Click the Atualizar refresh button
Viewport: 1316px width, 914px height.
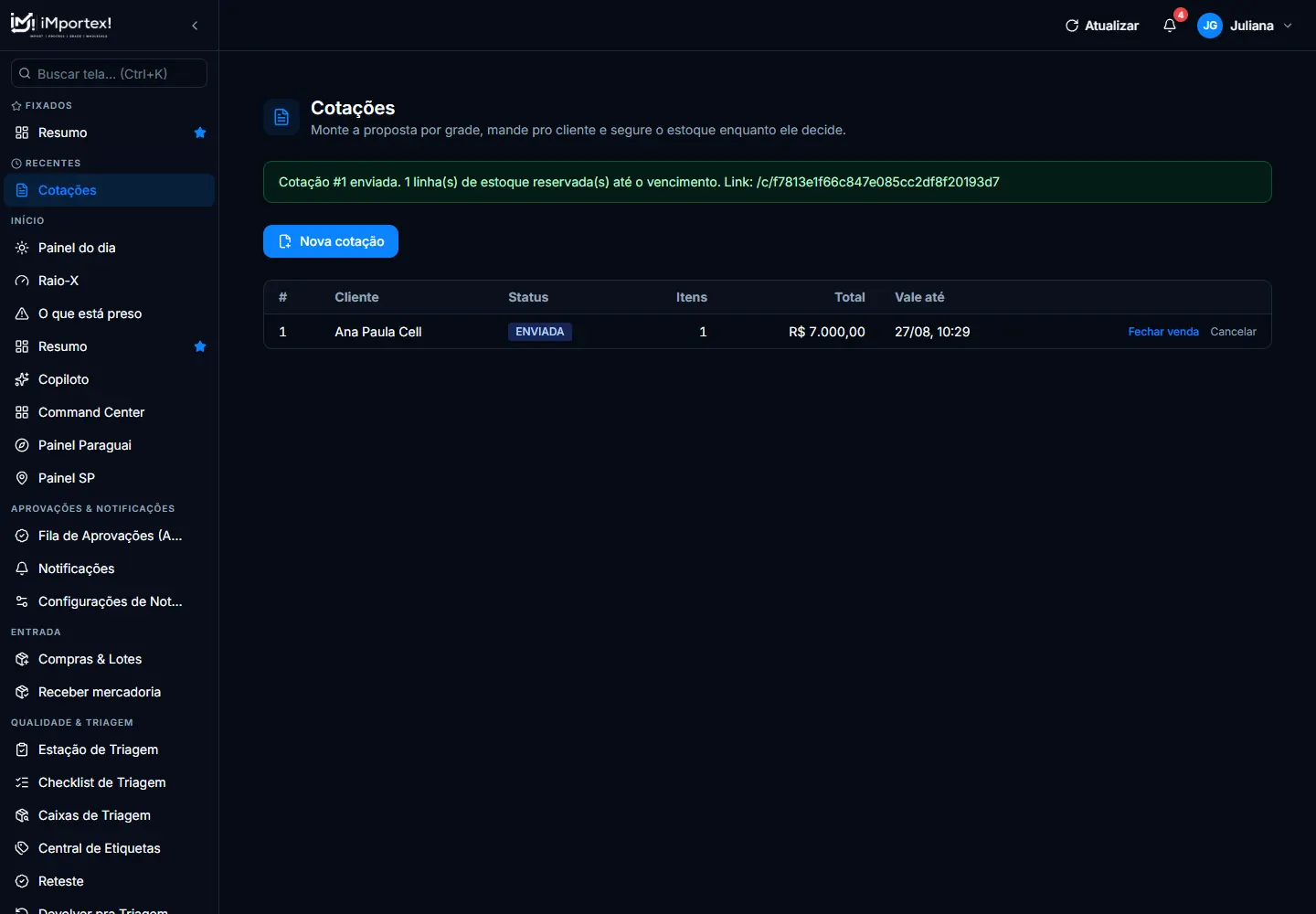1102,26
